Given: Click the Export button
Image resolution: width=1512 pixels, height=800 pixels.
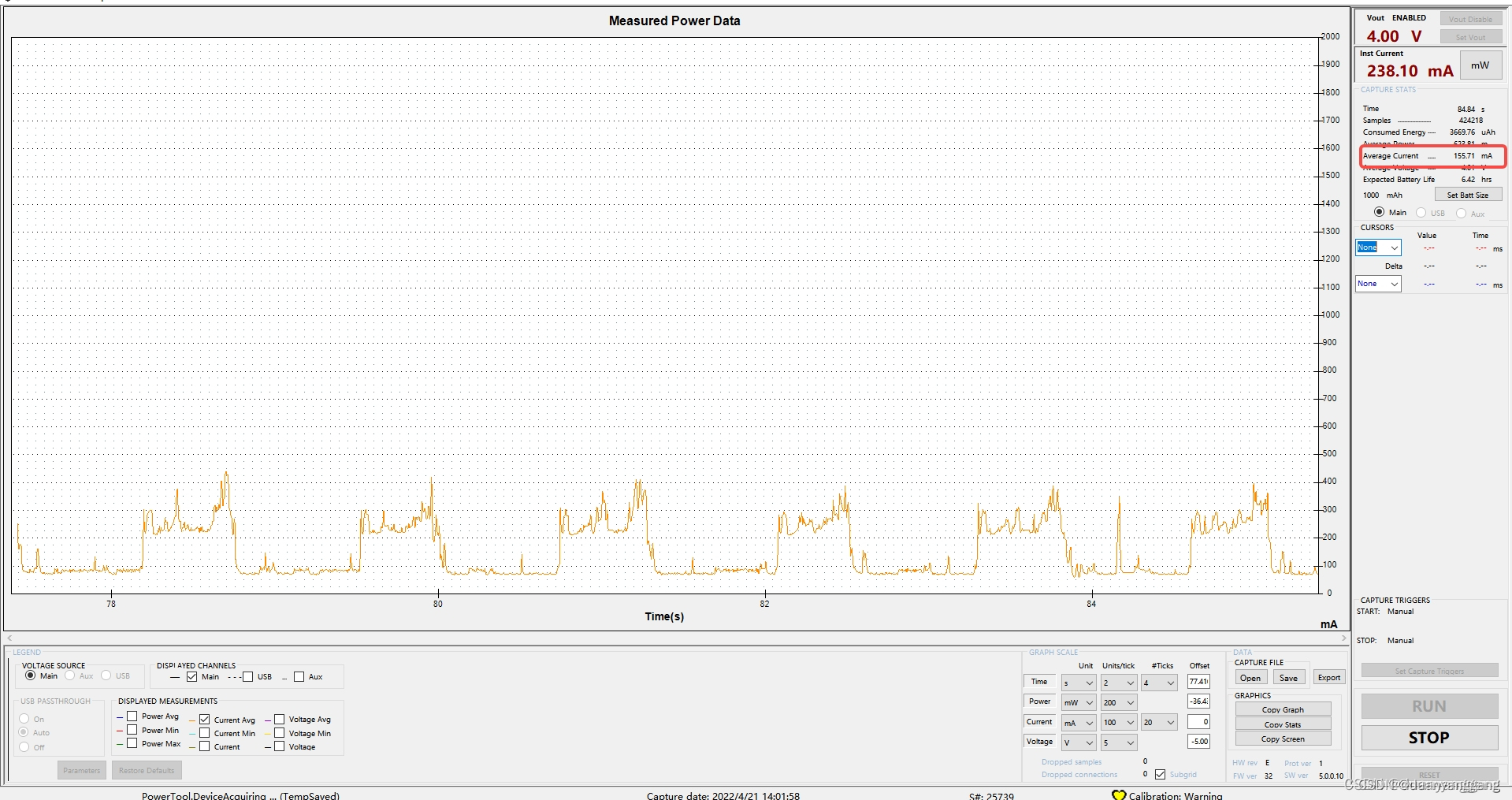Looking at the screenshot, I should (1329, 677).
